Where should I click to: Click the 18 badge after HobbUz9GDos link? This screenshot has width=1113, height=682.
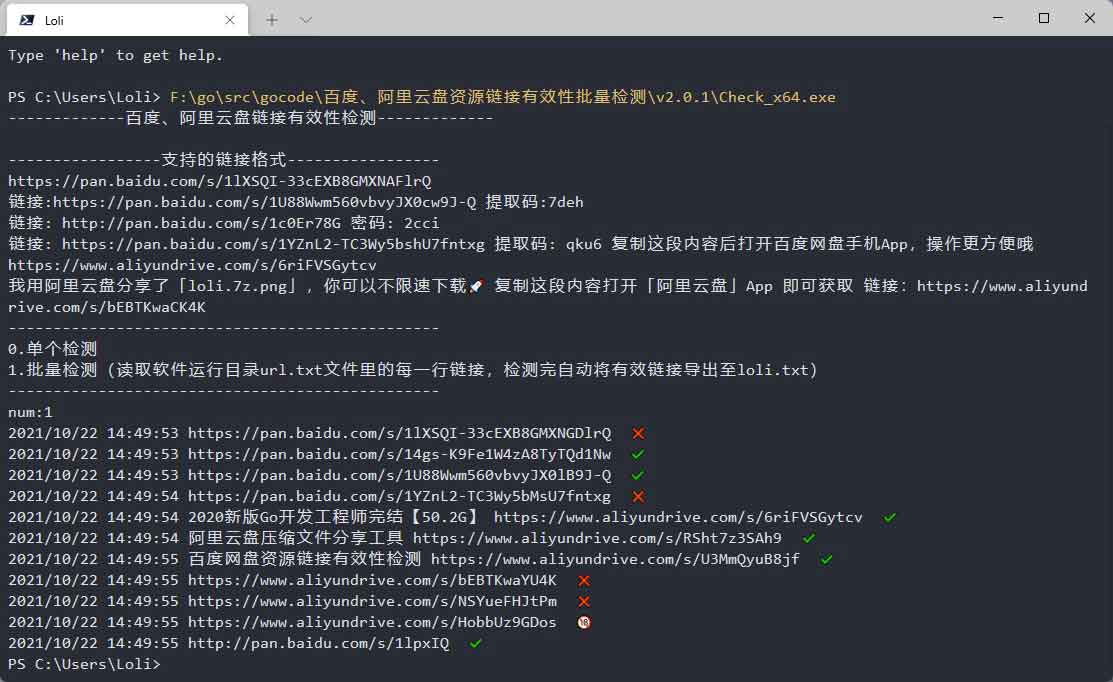583,622
